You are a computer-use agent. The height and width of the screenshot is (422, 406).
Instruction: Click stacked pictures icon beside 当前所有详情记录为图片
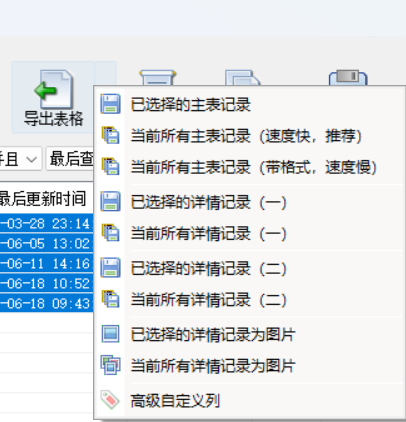[x=110, y=365]
